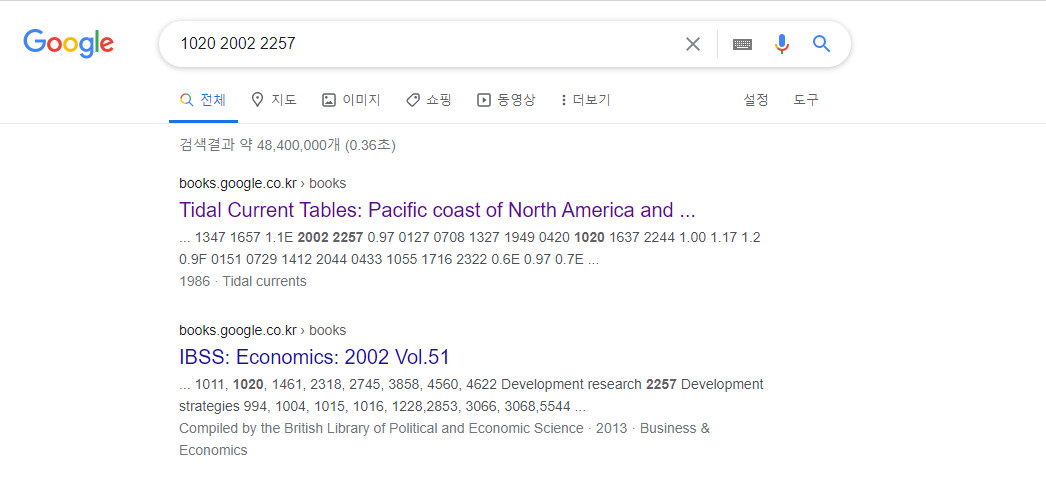The image size is (1046, 485).
Task: Click the Google logo
Action: point(68,43)
